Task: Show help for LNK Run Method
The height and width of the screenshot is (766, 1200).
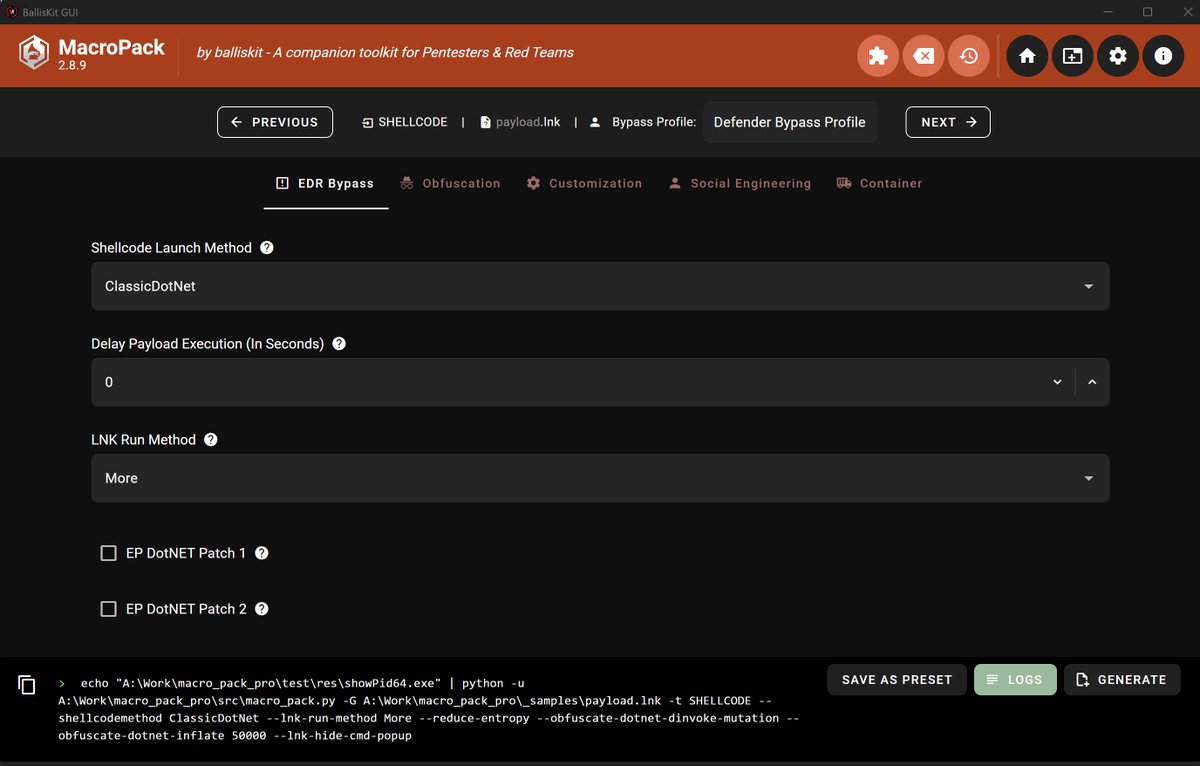Action: point(211,439)
